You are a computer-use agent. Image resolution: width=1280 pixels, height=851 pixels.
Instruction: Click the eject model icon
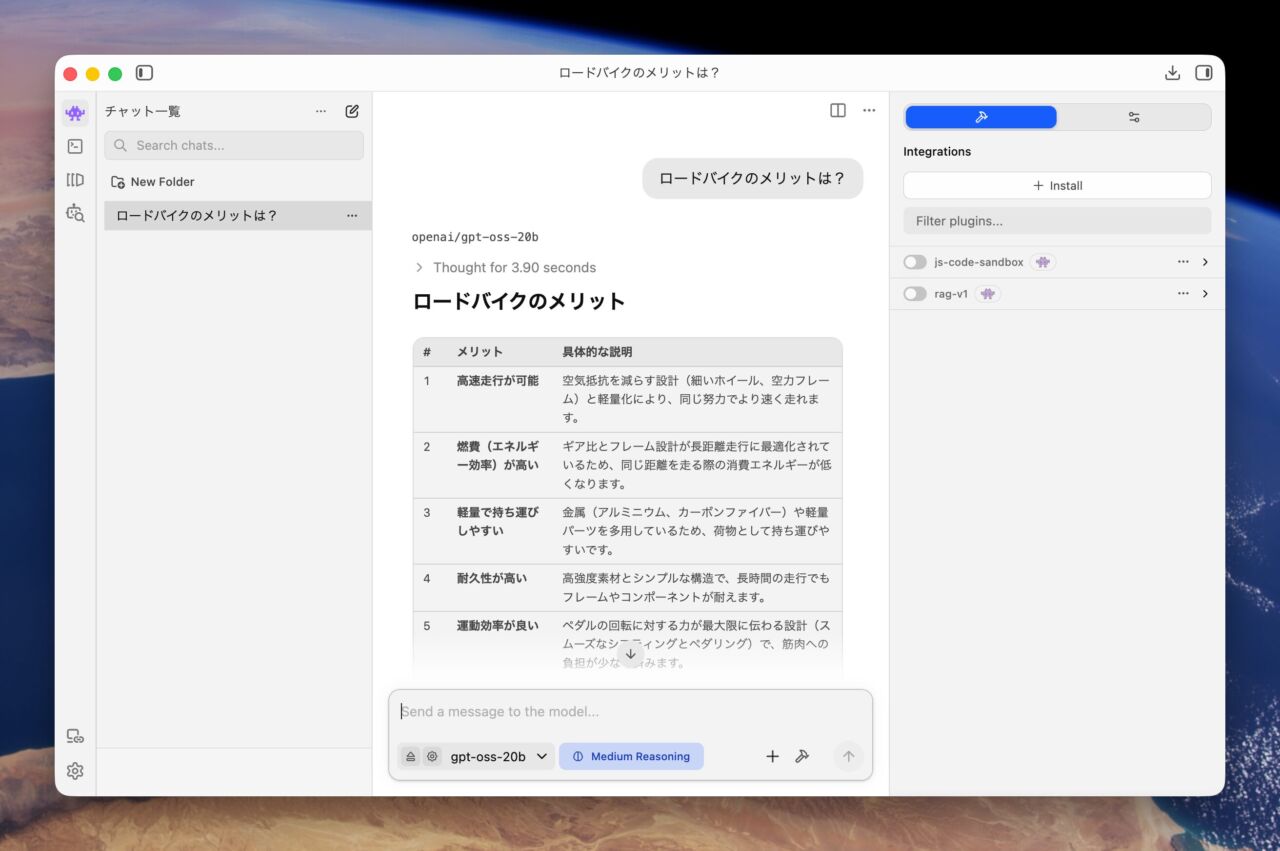pyautogui.click(x=411, y=756)
